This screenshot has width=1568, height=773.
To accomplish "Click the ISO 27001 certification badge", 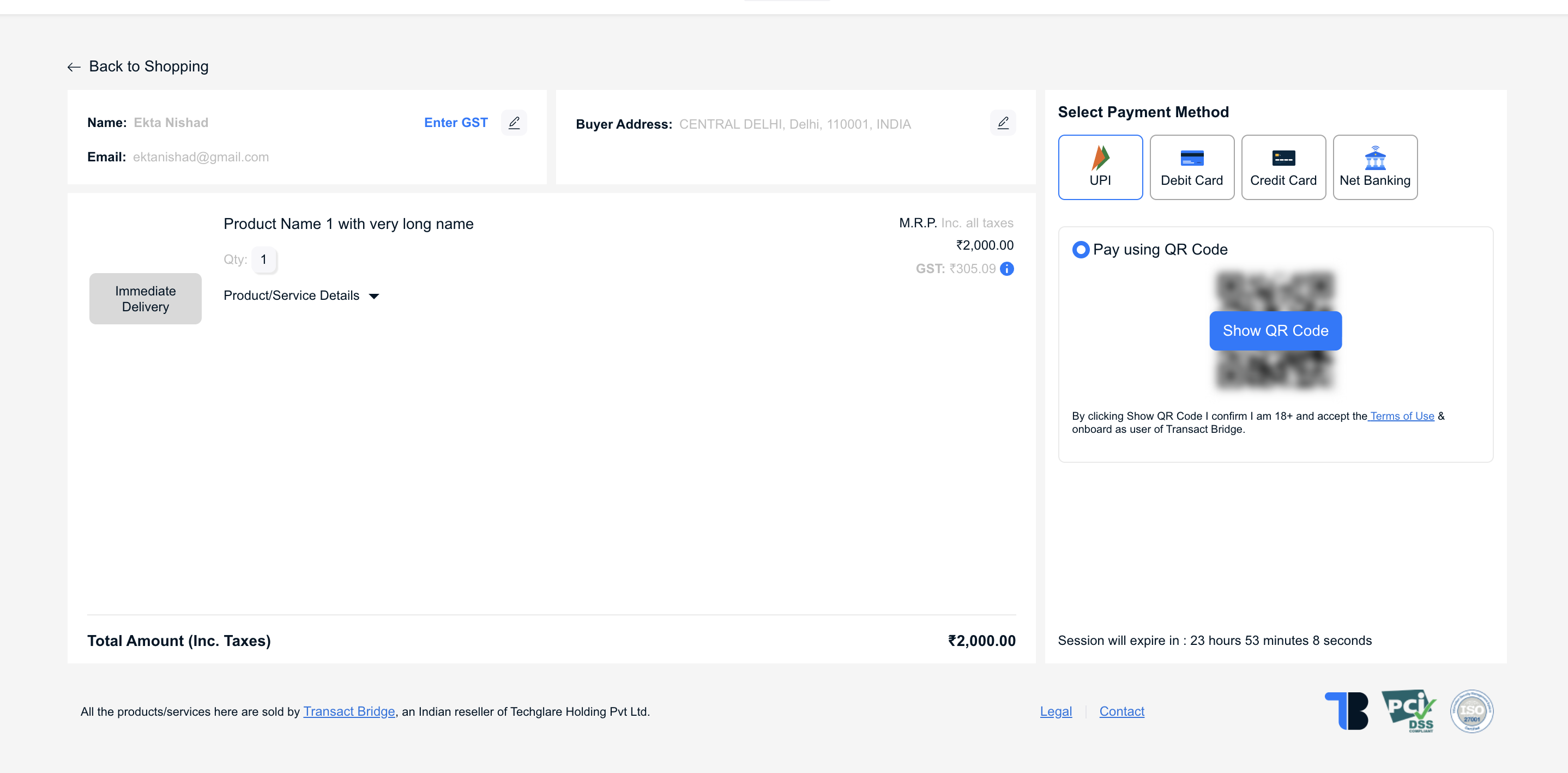I will (1472, 711).
